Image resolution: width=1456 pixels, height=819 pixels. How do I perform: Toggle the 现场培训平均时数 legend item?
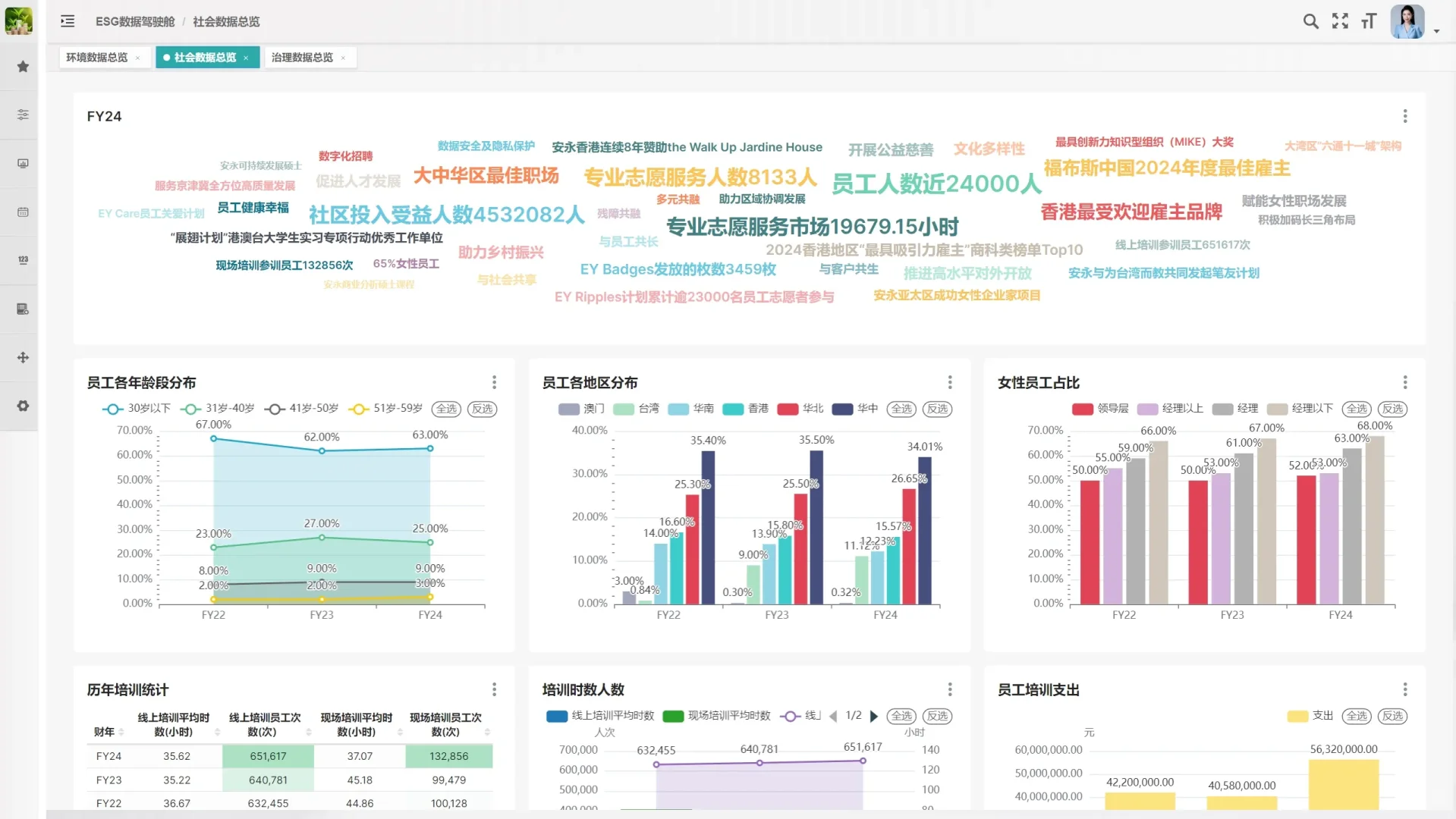coord(716,716)
